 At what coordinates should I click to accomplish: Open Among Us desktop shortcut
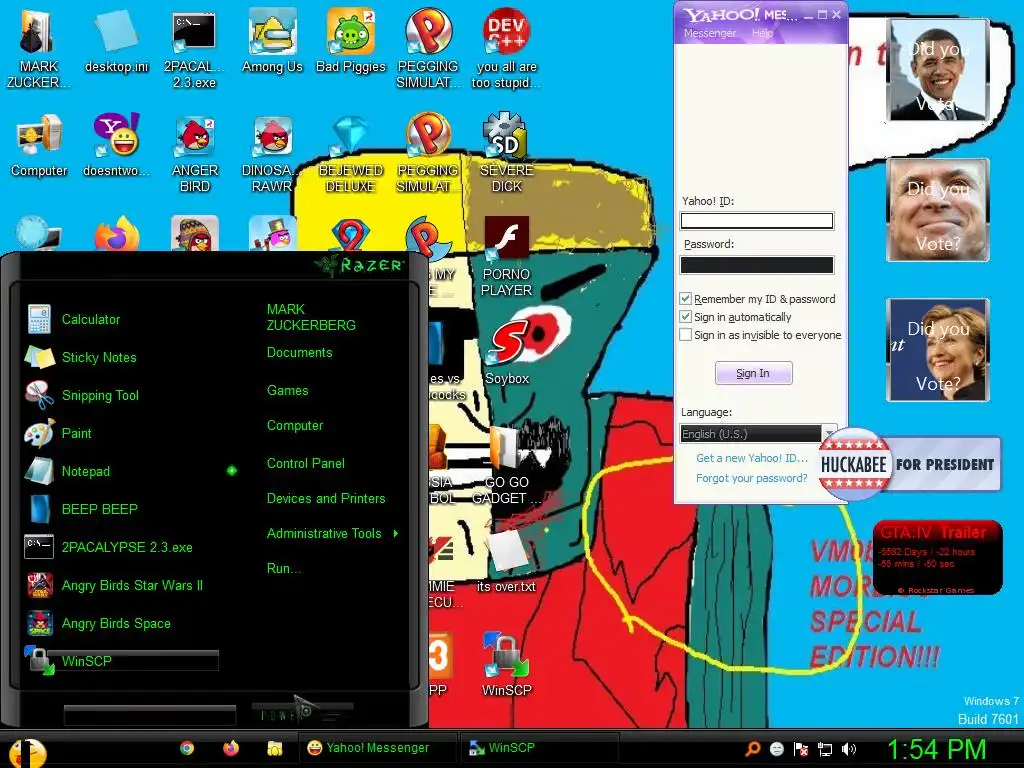coord(272,42)
